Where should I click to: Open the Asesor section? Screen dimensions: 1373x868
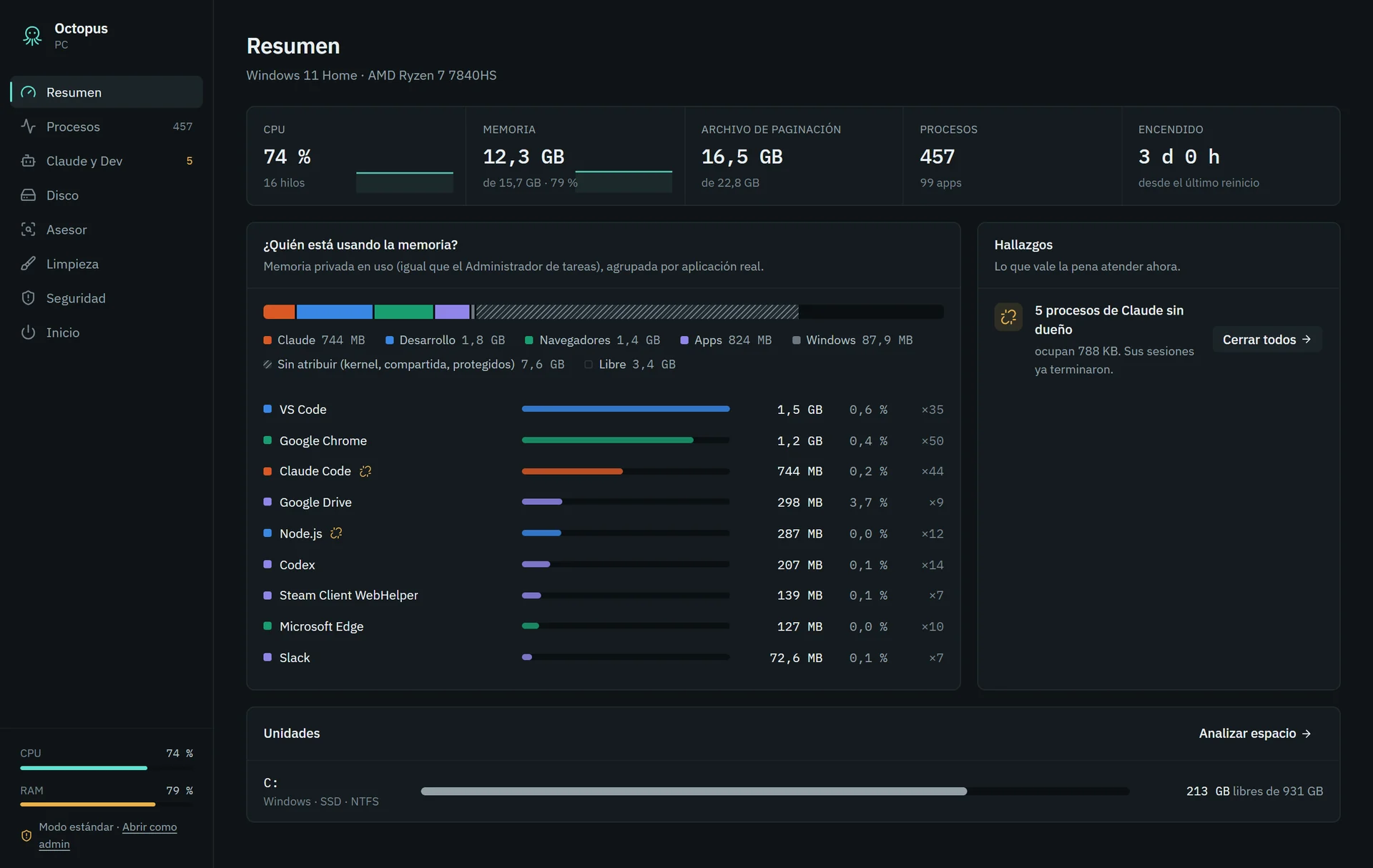(107, 230)
